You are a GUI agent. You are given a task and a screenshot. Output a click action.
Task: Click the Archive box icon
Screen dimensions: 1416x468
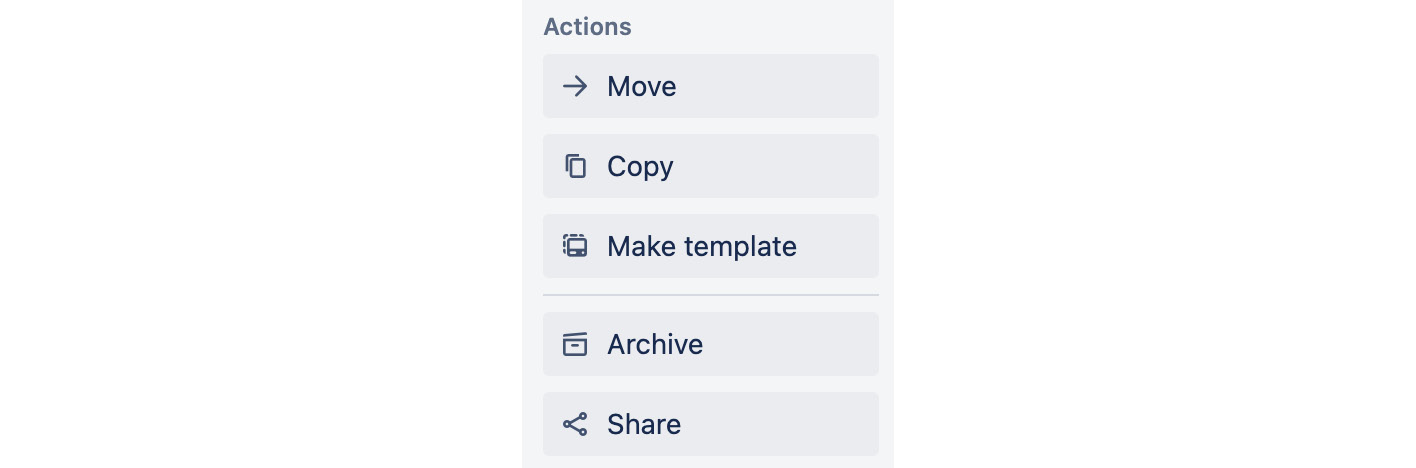point(575,344)
